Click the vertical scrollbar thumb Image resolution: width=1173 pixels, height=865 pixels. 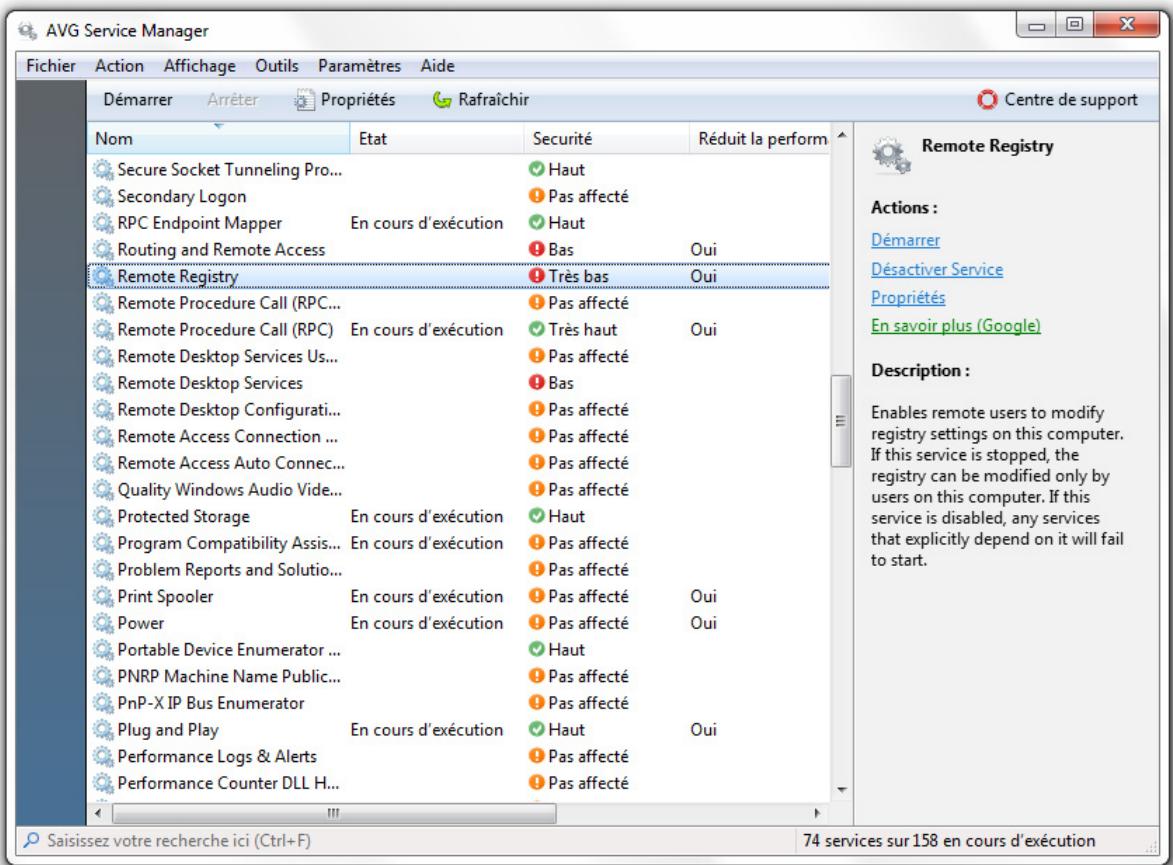point(841,421)
